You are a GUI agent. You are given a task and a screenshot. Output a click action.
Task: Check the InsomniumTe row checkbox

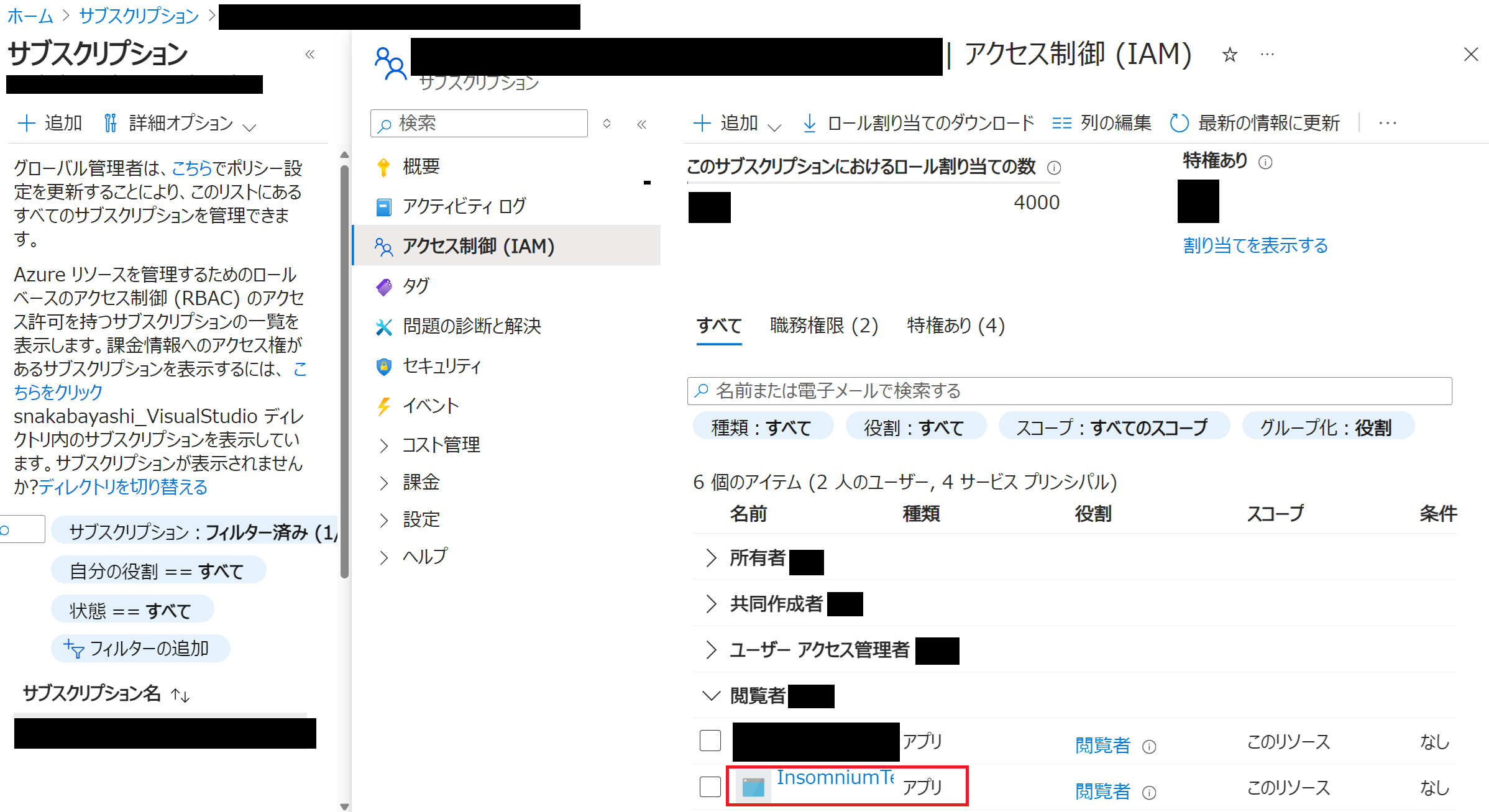click(x=710, y=787)
